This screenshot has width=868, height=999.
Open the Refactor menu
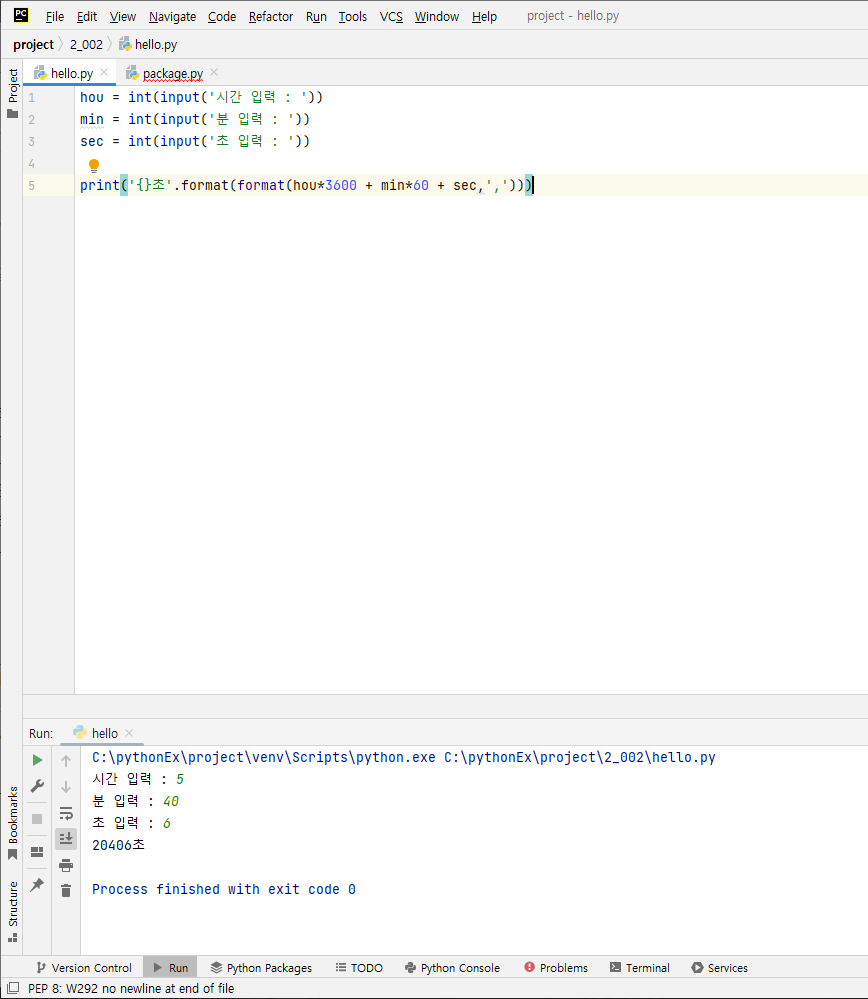click(271, 17)
